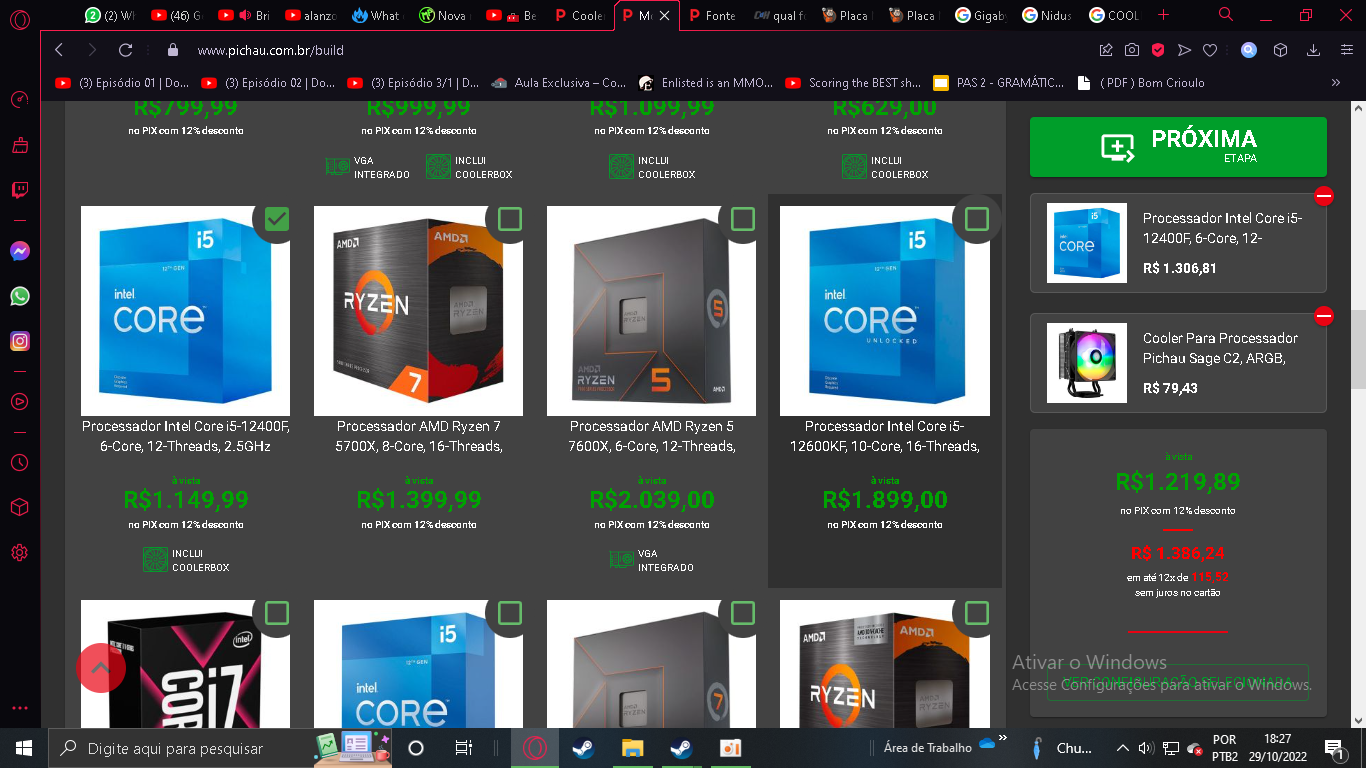
Task: Remove Intel Core i5-12400F from the build summary
Action: (1324, 196)
